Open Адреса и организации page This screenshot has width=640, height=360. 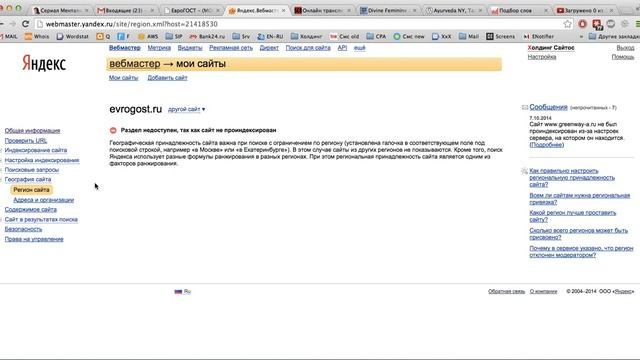click(43, 200)
